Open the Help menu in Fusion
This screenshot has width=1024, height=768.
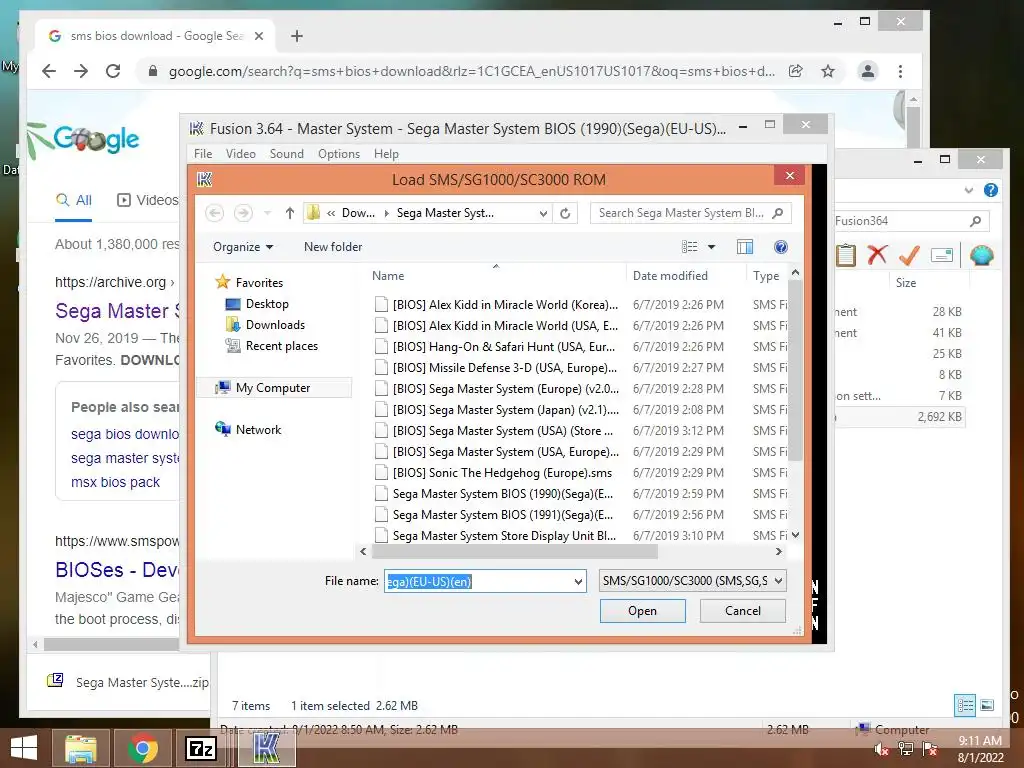[386, 153]
